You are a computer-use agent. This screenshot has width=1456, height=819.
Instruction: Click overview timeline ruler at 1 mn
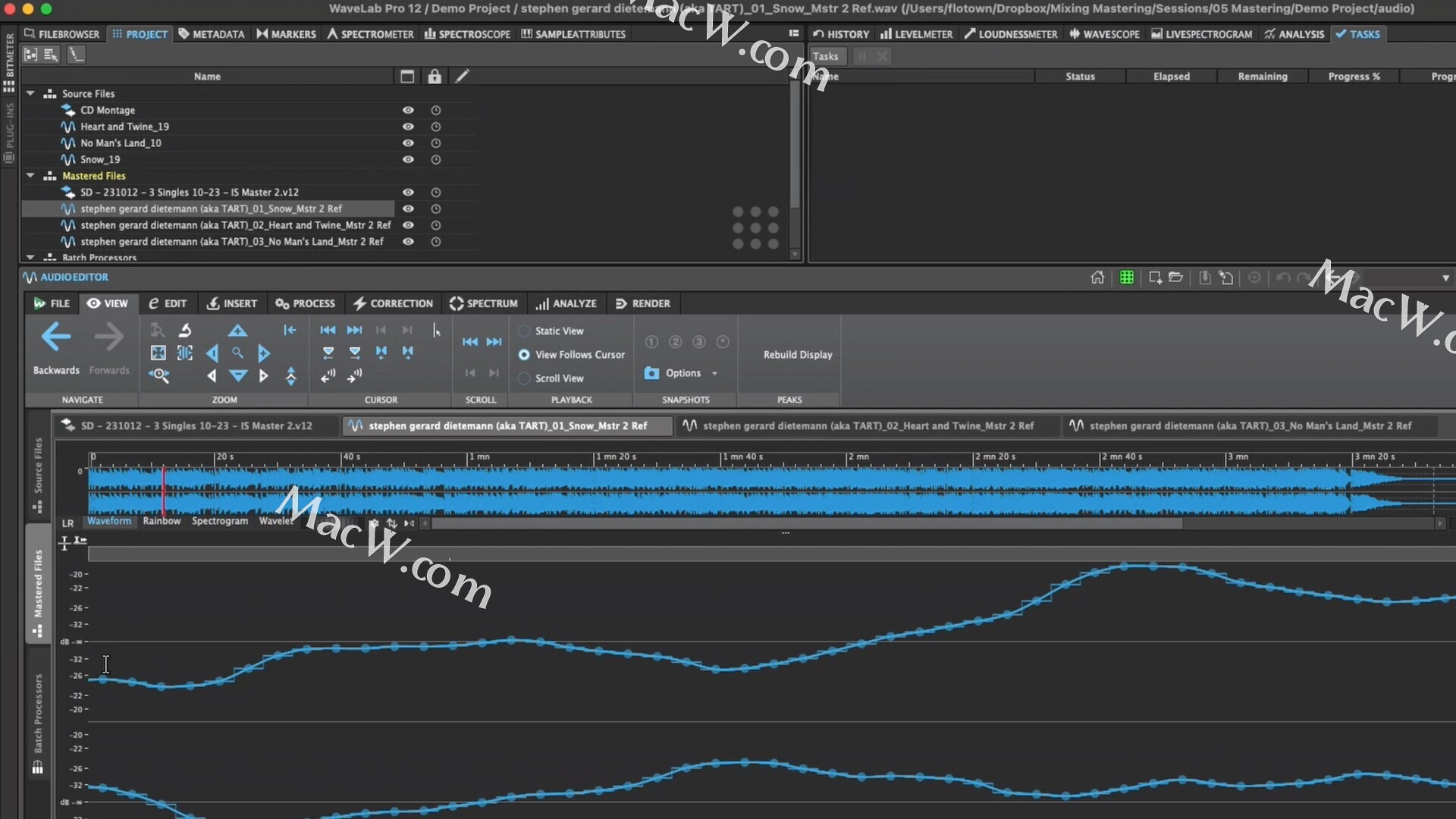point(479,457)
